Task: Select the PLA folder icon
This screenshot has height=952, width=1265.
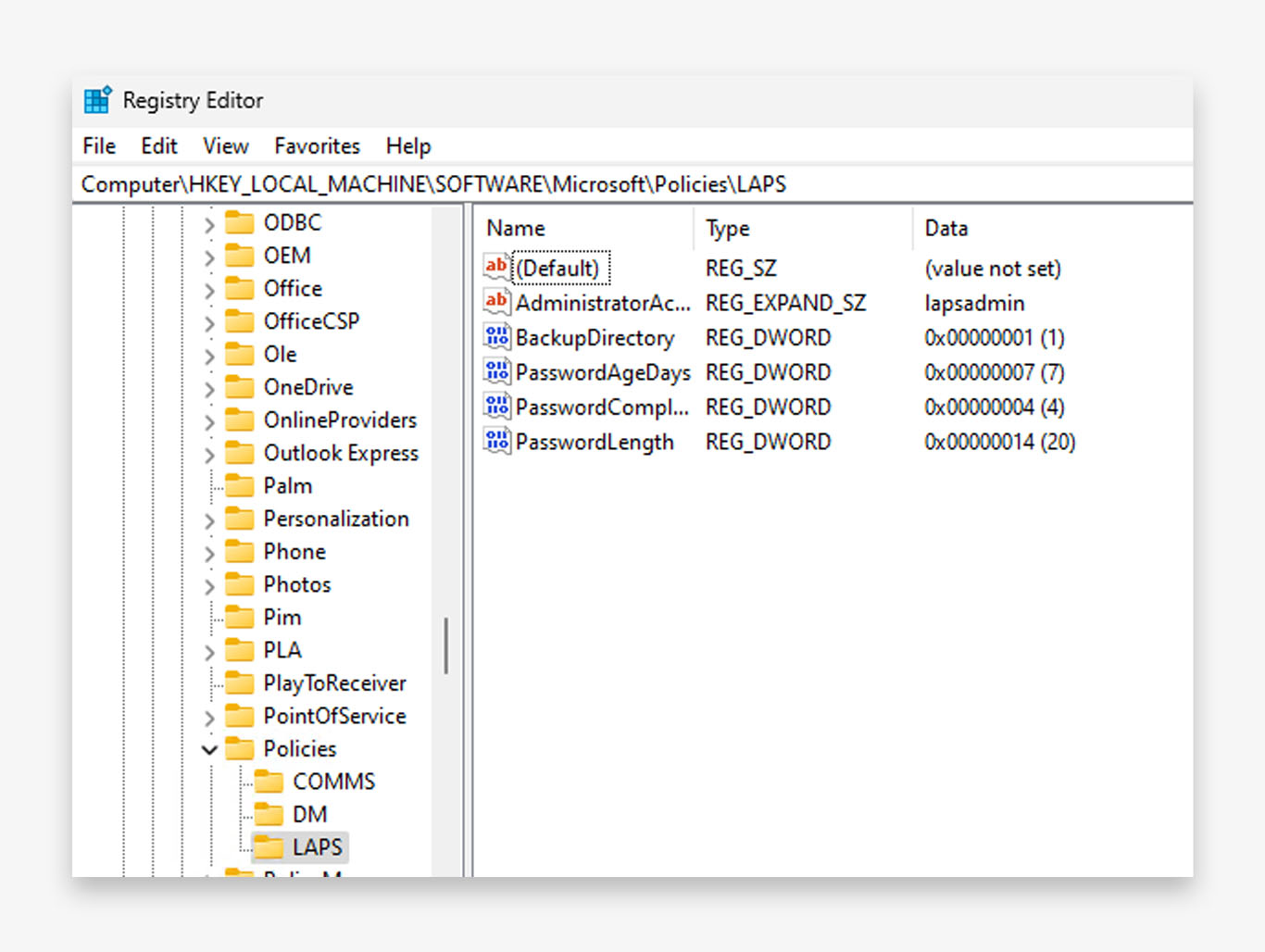Action: click(x=240, y=649)
